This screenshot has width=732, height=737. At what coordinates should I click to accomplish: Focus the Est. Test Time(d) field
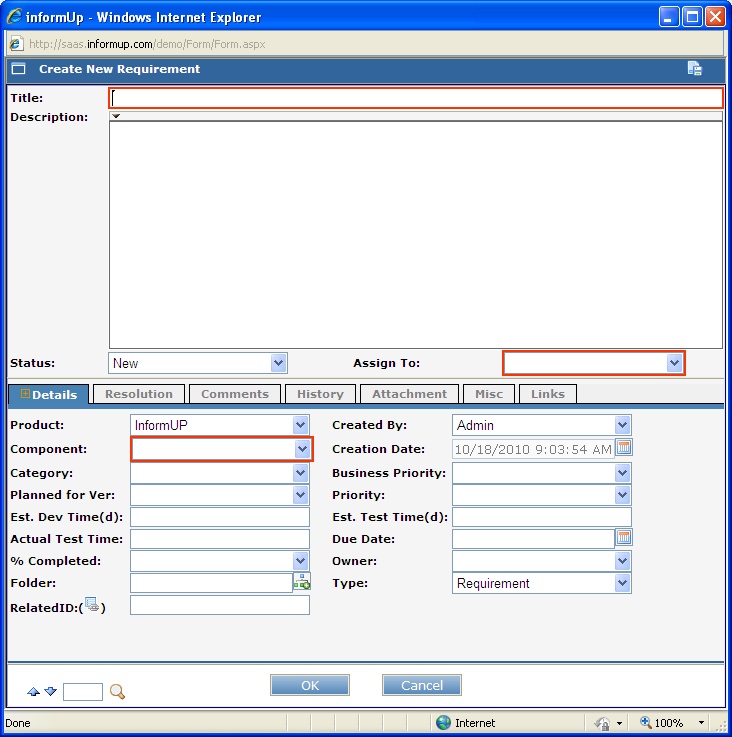pos(542,517)
